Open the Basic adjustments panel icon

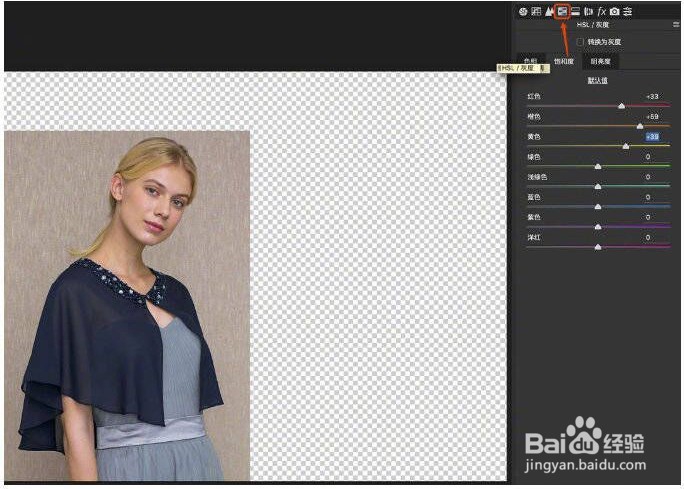pyautogui.click(x=523, y=12)
